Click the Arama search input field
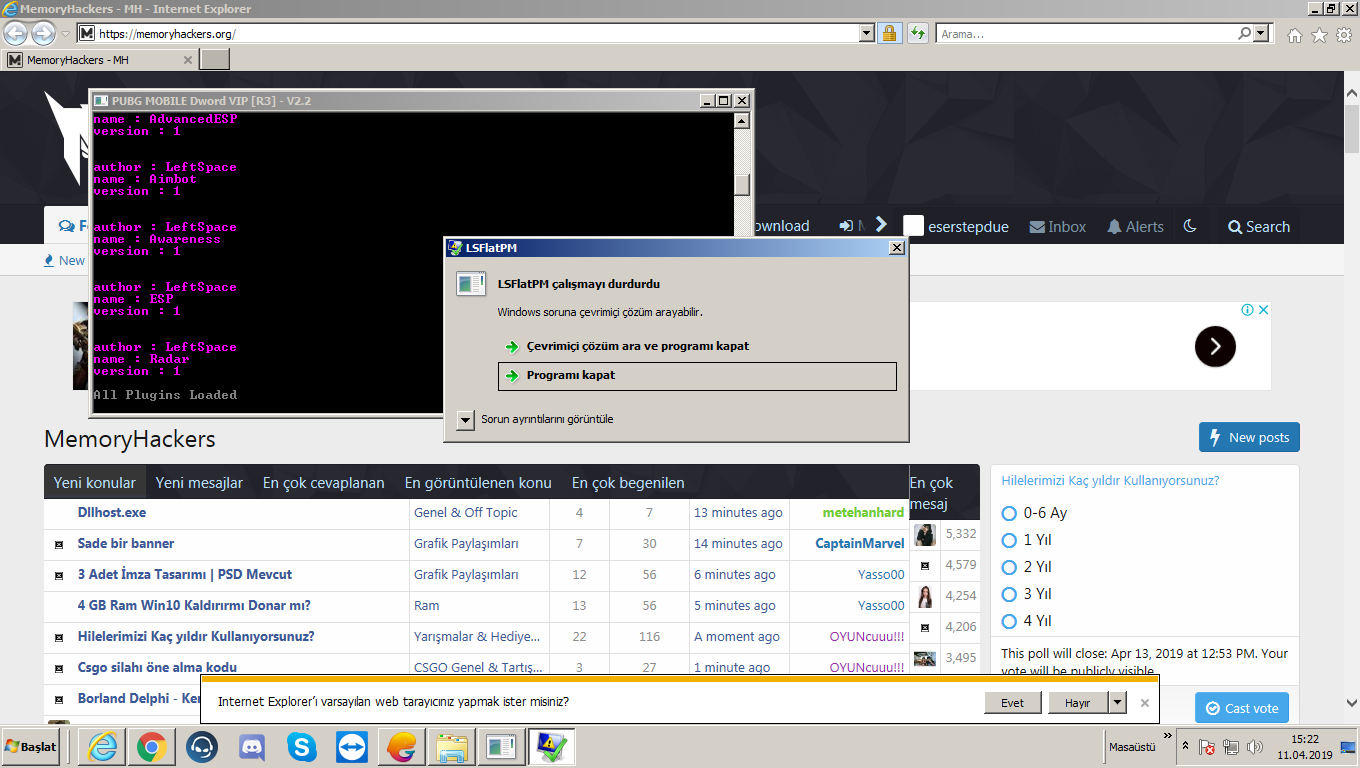Screen dimensions: 1360x768 (x=1087, y=33)
